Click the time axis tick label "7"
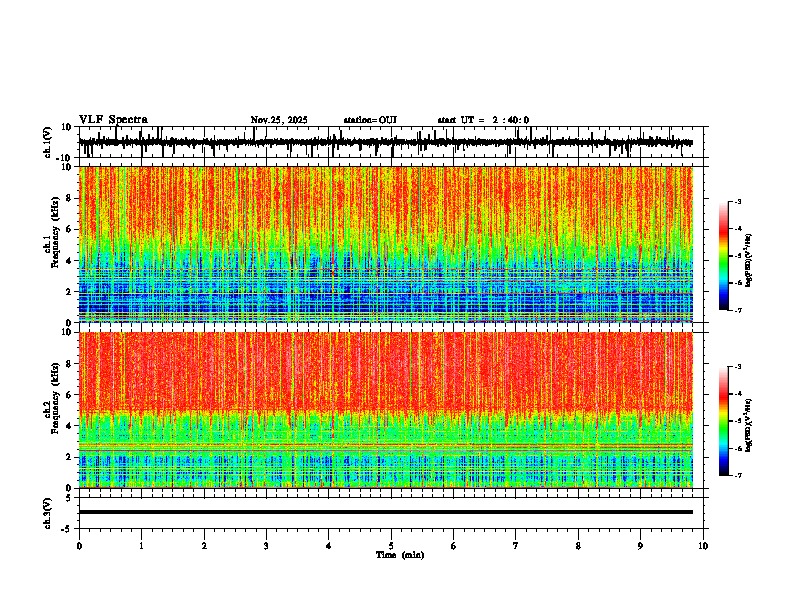This screenshot has height=612, width=792. point(516,546)
